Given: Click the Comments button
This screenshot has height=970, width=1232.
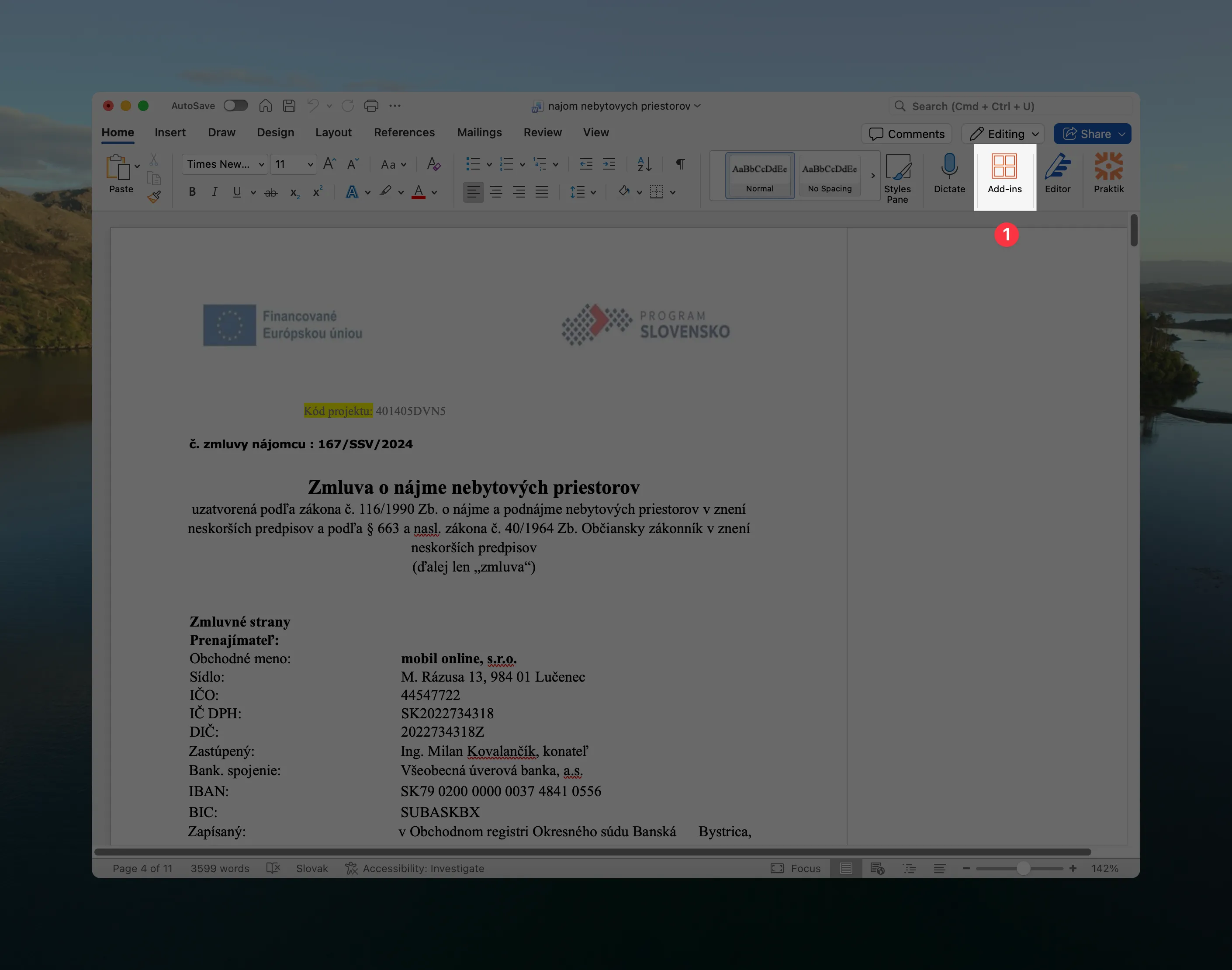Looking at the screenshot, I should (x=907, y=134).
